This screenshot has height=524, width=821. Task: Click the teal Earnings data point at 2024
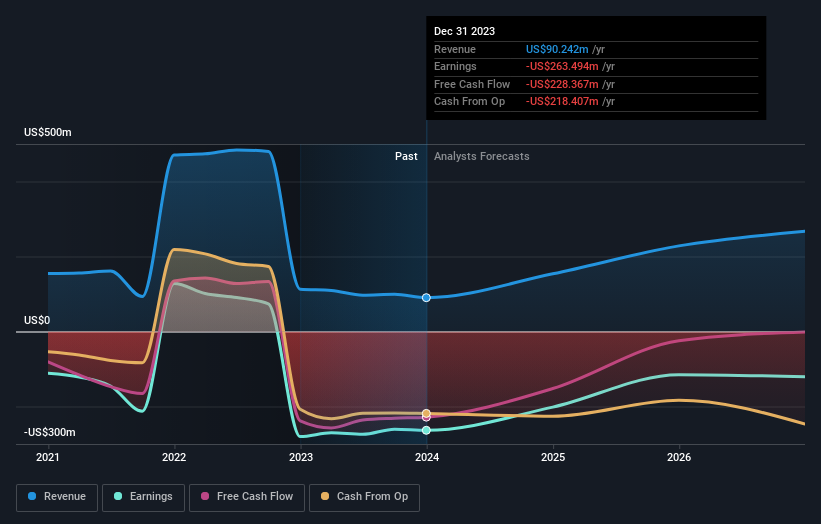(426, 430)
